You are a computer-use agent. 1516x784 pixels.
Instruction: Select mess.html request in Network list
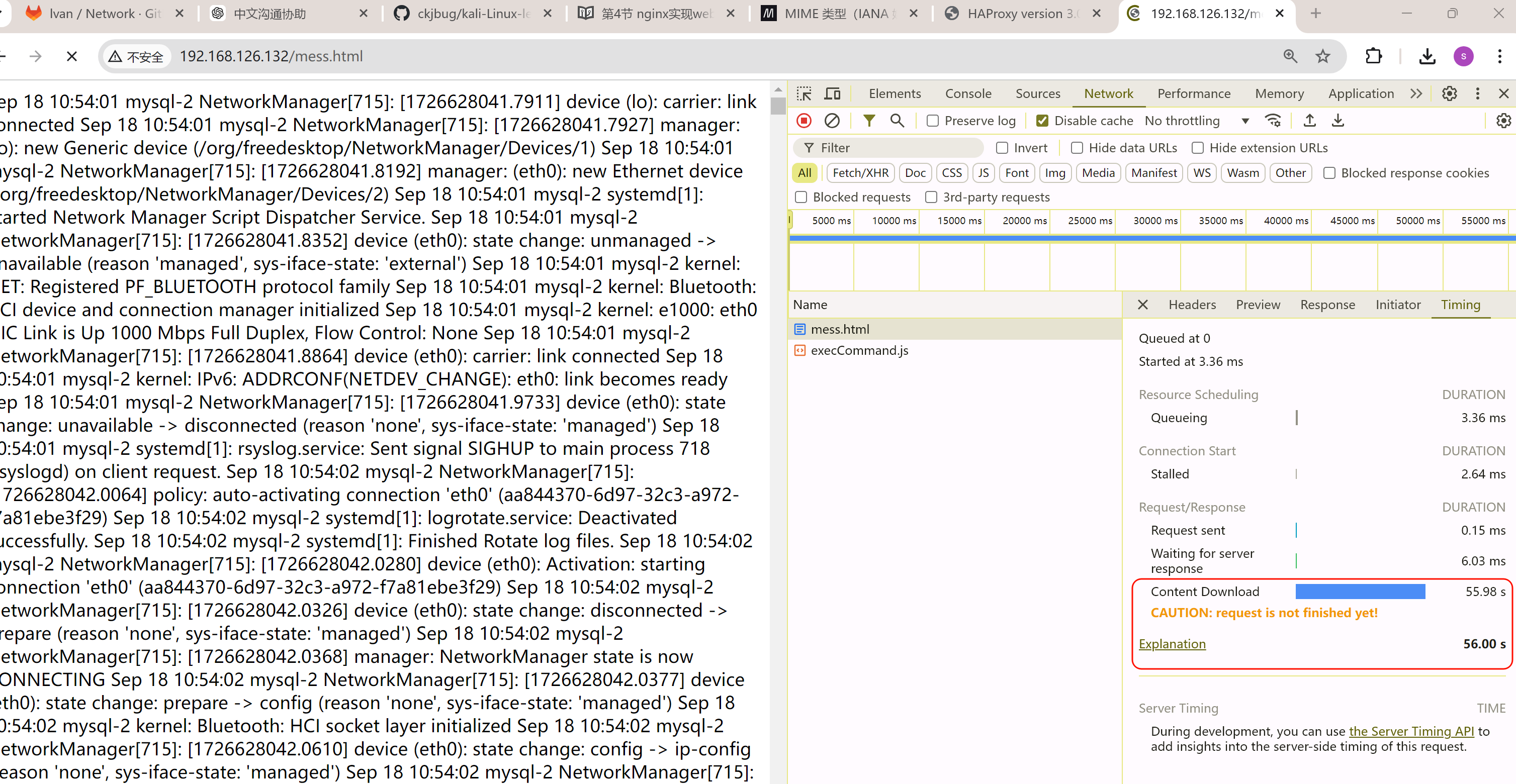click(839, 328)
